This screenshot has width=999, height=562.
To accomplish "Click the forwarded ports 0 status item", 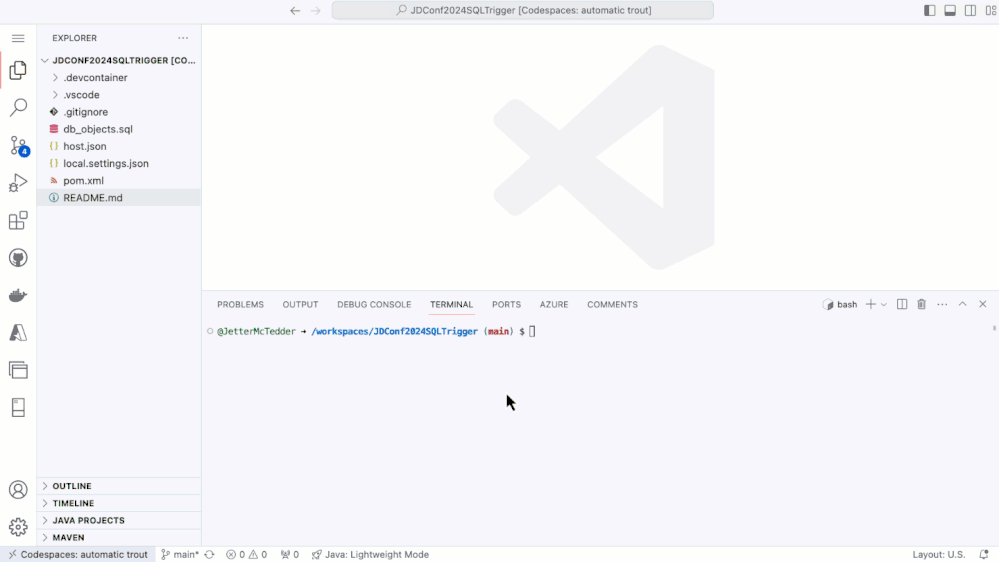I will tap(290, 554).
